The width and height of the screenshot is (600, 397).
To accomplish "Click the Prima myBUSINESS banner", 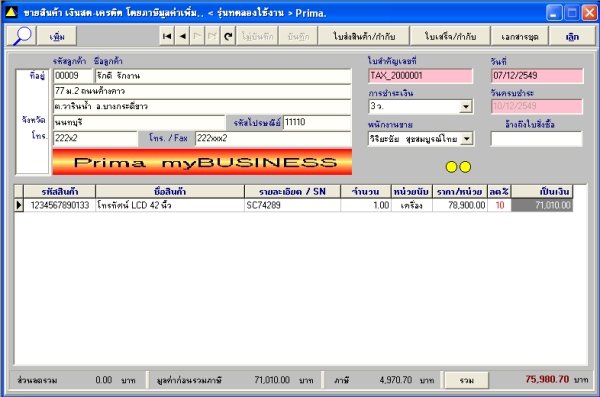I will tap(202, 162).
